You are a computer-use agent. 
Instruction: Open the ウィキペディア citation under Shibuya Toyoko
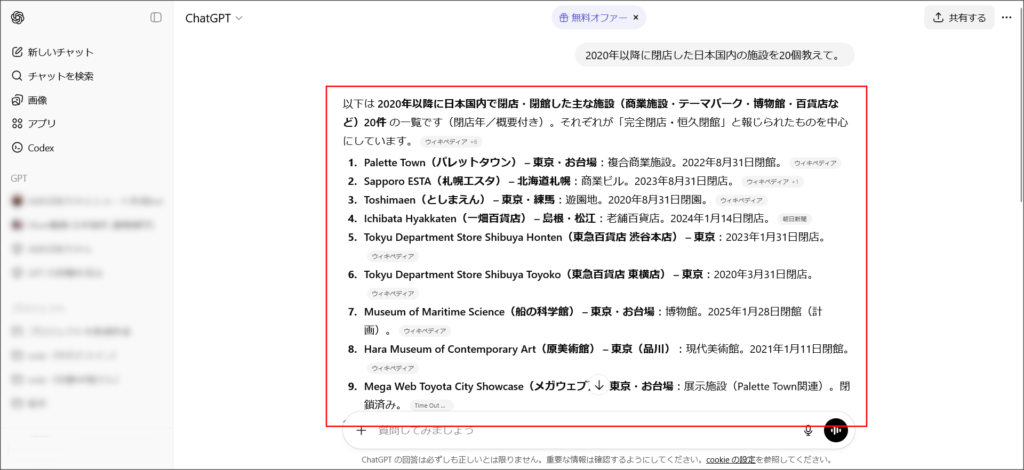393,294
